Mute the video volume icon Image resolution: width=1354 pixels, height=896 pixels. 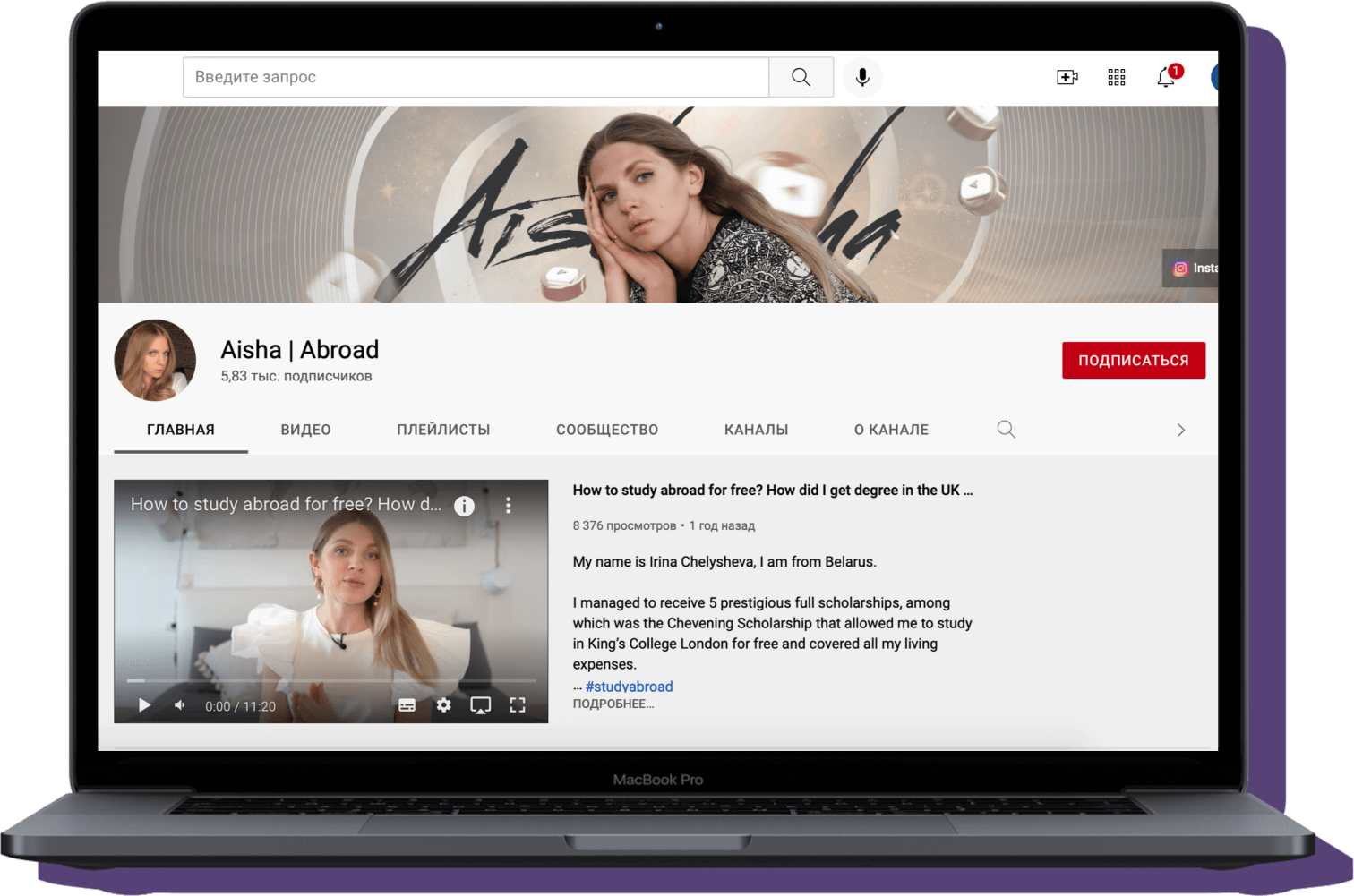[x=180, y=705]
